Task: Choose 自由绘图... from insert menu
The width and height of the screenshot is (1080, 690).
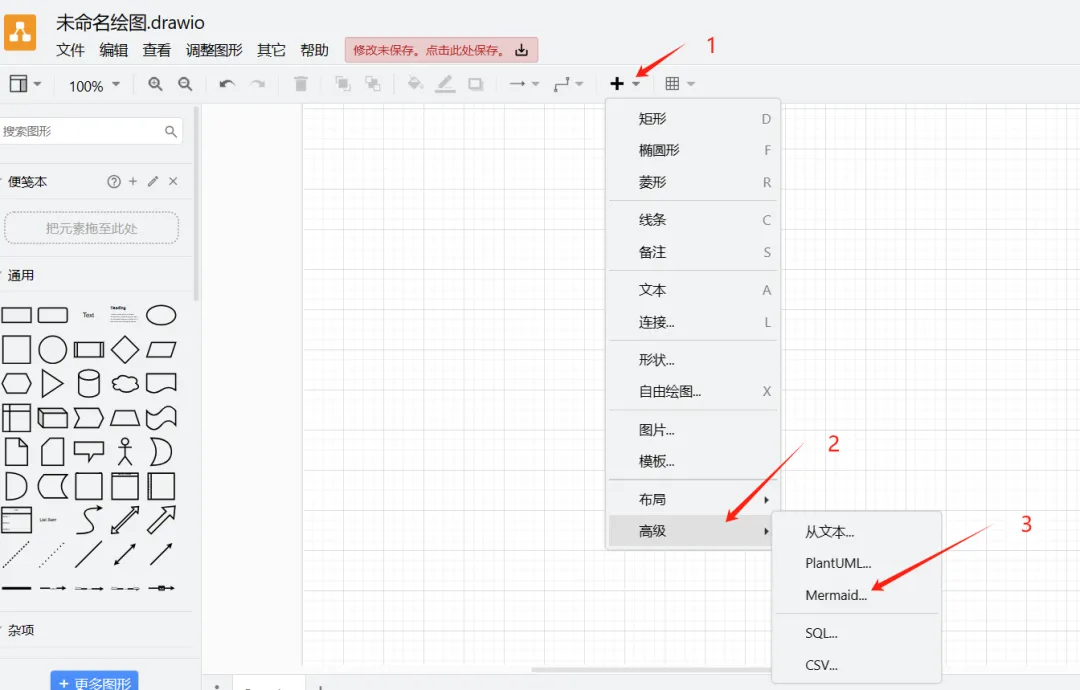Action: 692,391
